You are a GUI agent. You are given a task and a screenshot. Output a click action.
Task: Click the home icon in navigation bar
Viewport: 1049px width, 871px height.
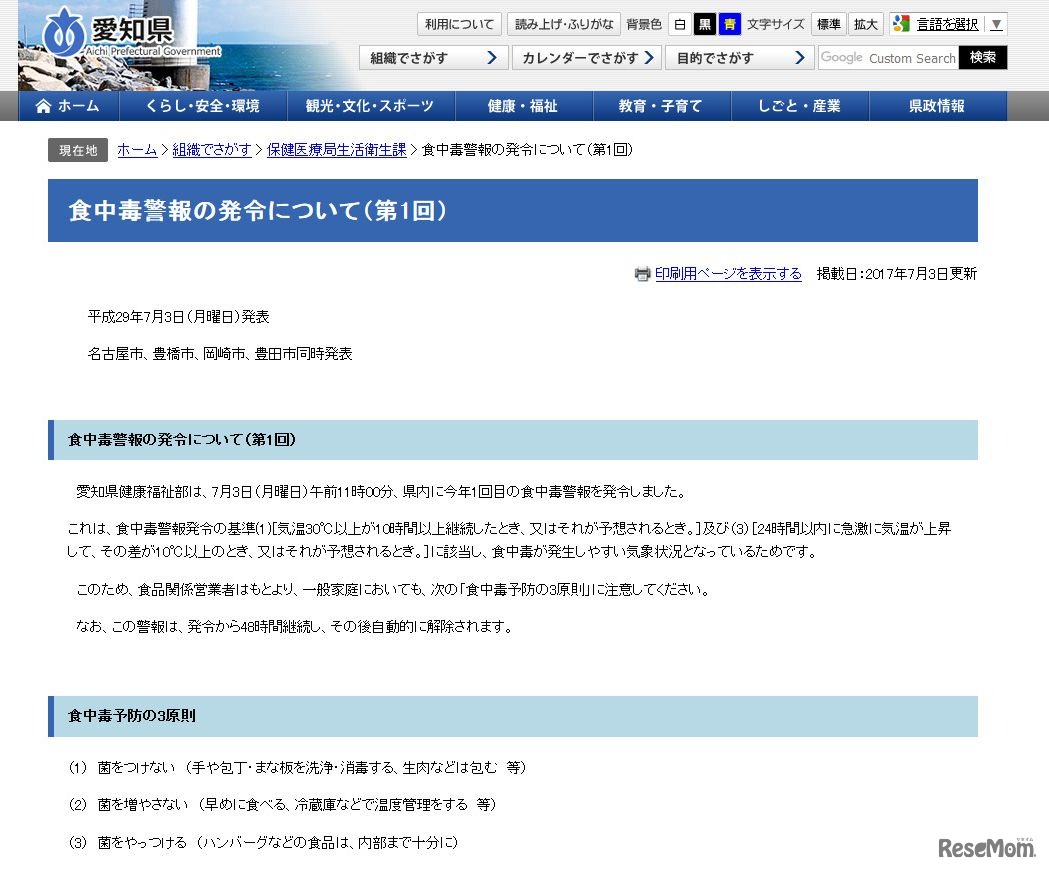[x=43, y=106]
